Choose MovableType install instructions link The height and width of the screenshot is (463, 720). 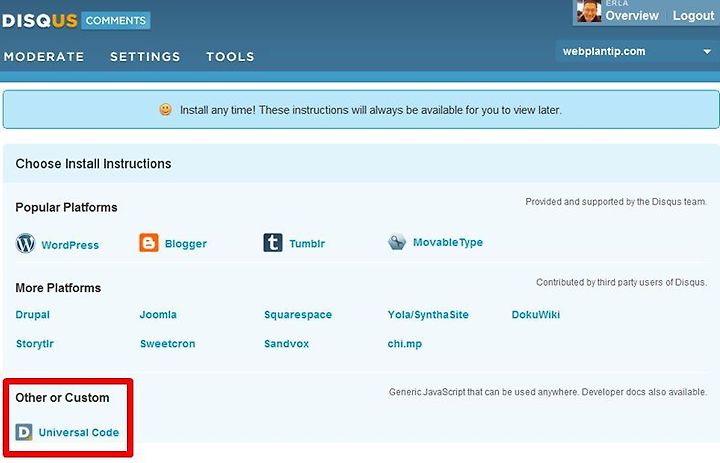tap(448, 243)
